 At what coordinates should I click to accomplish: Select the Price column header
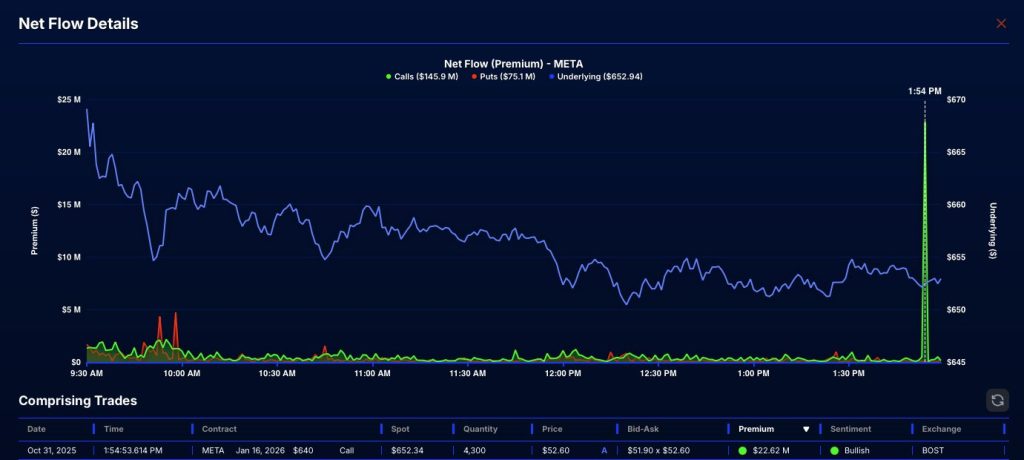[552, 429]
